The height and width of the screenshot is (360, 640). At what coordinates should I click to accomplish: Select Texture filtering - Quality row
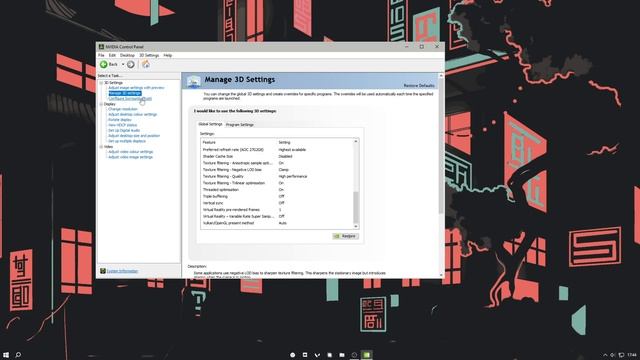(277, 176)
